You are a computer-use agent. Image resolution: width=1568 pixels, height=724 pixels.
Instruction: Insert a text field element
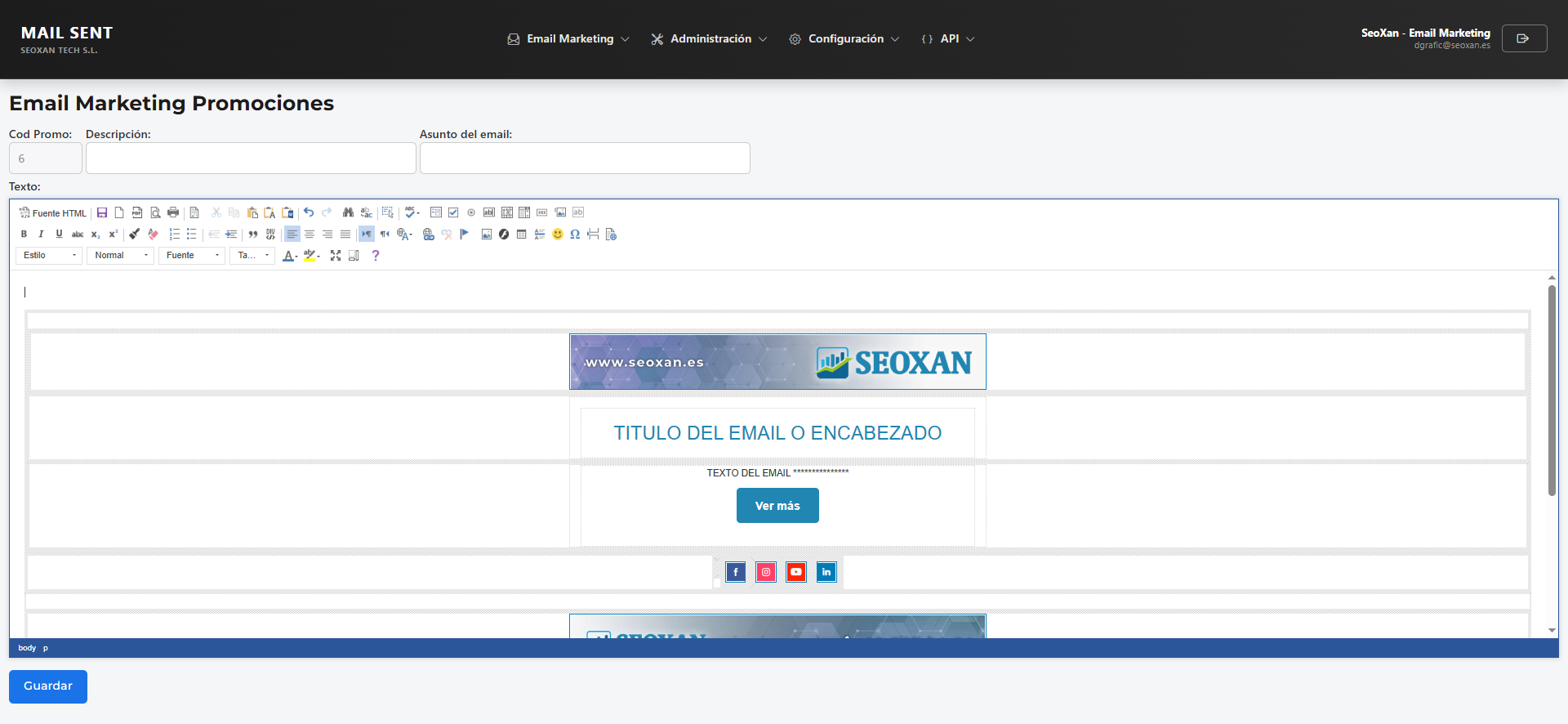click(489, 212)
